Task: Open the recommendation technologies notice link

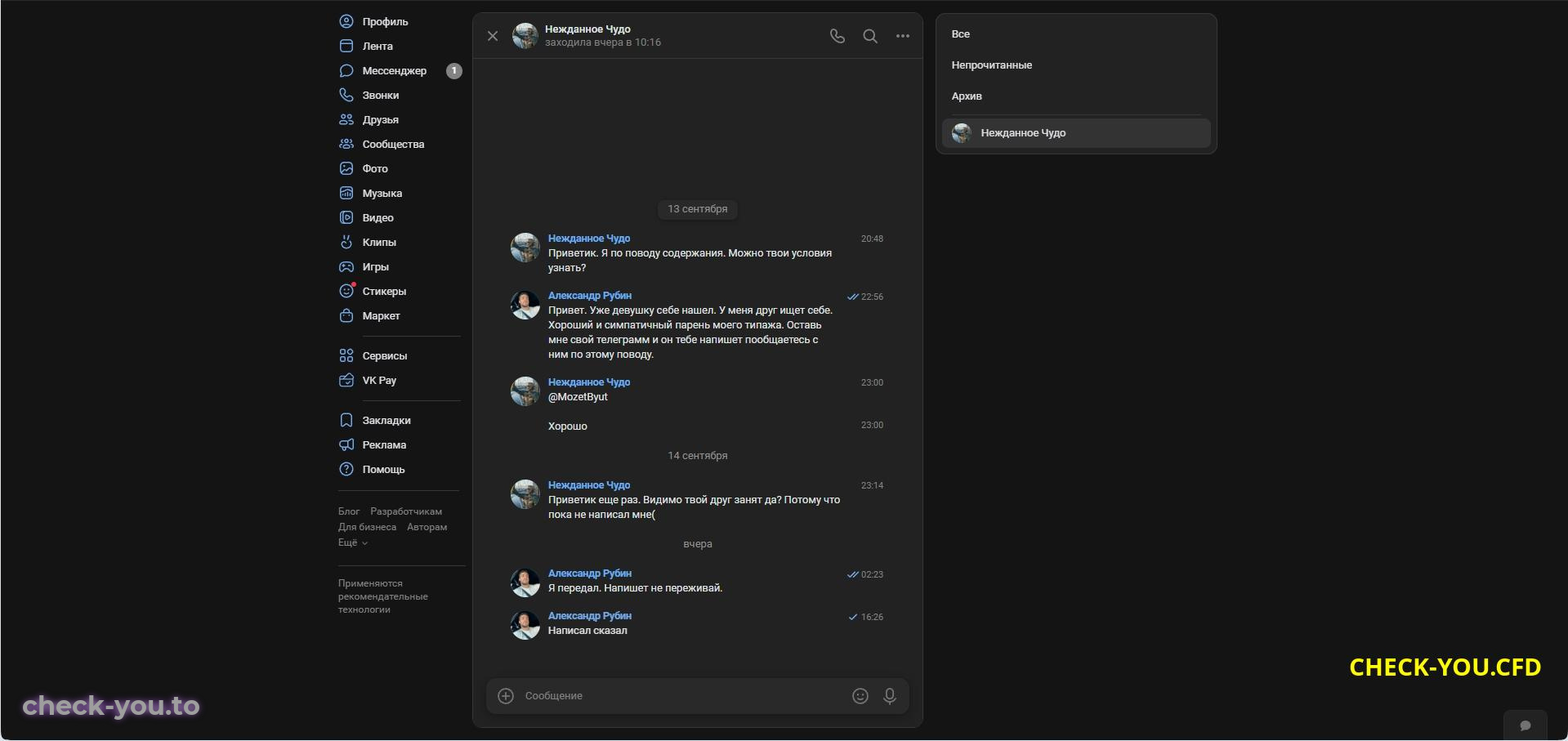Action: 382,596
